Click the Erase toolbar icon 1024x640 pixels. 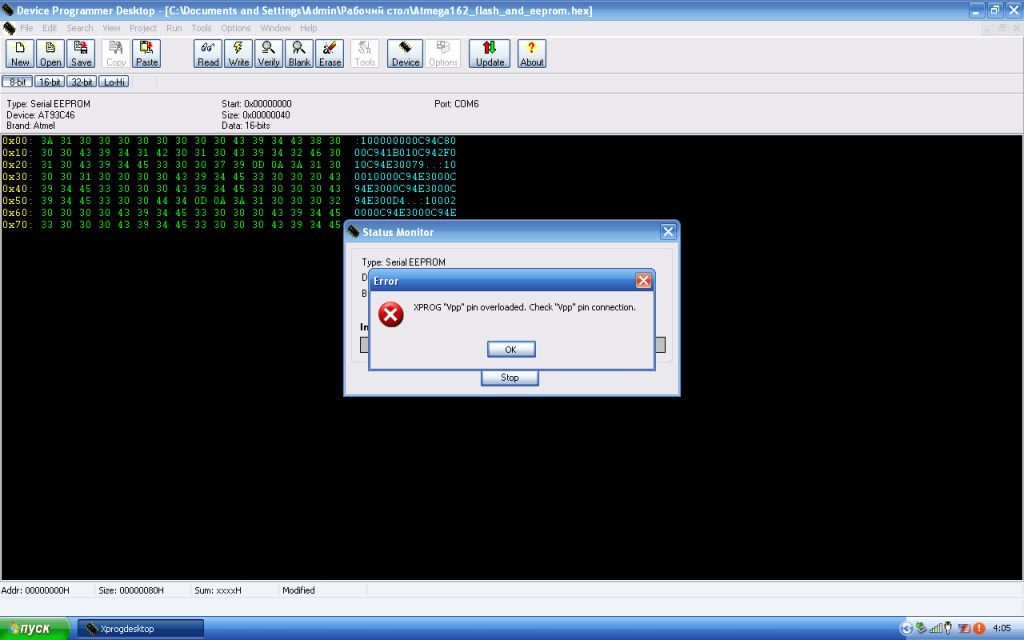[330, 54]
